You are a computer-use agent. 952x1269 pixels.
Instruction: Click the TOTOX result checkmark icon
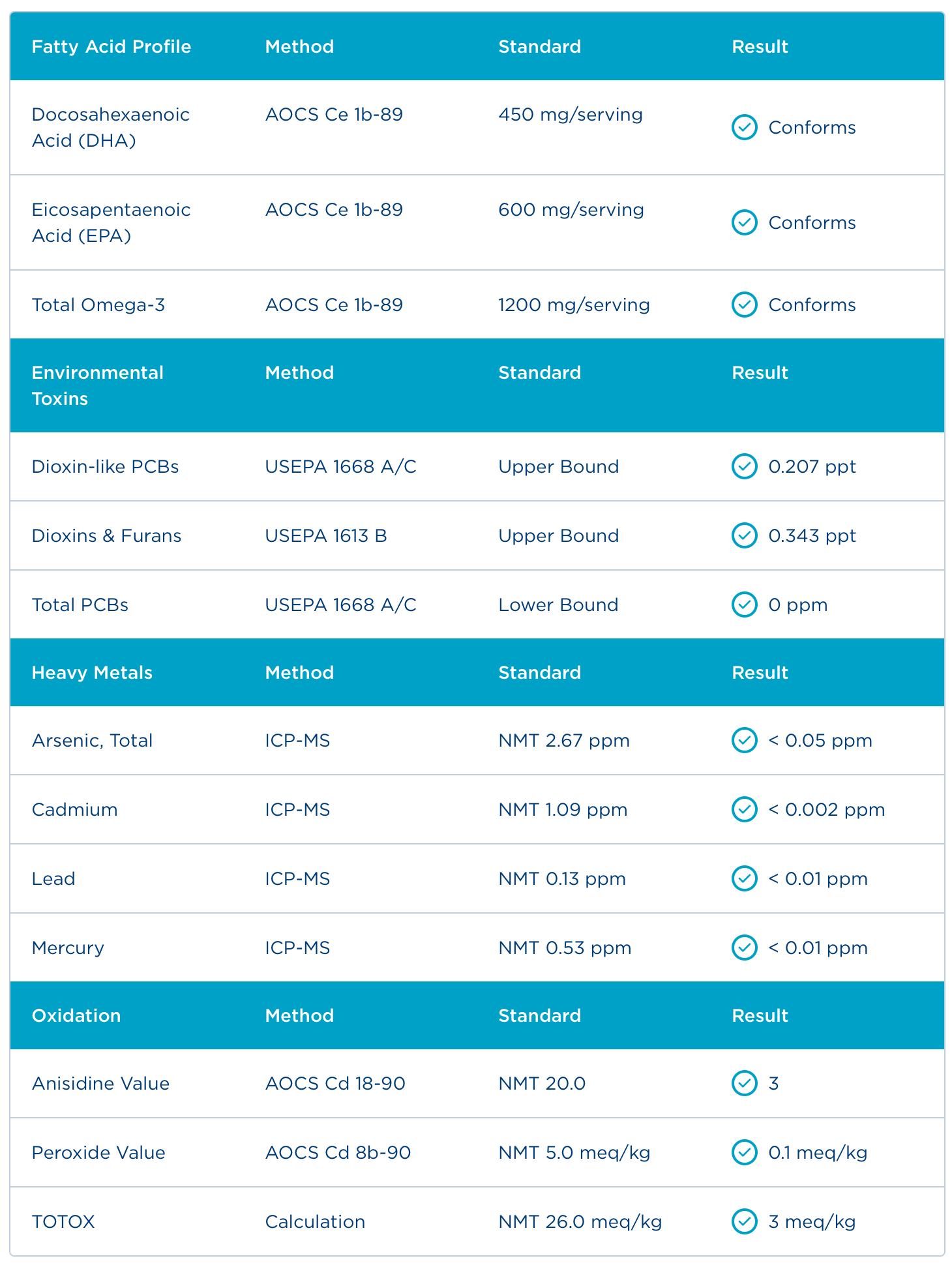[744, 1222]
